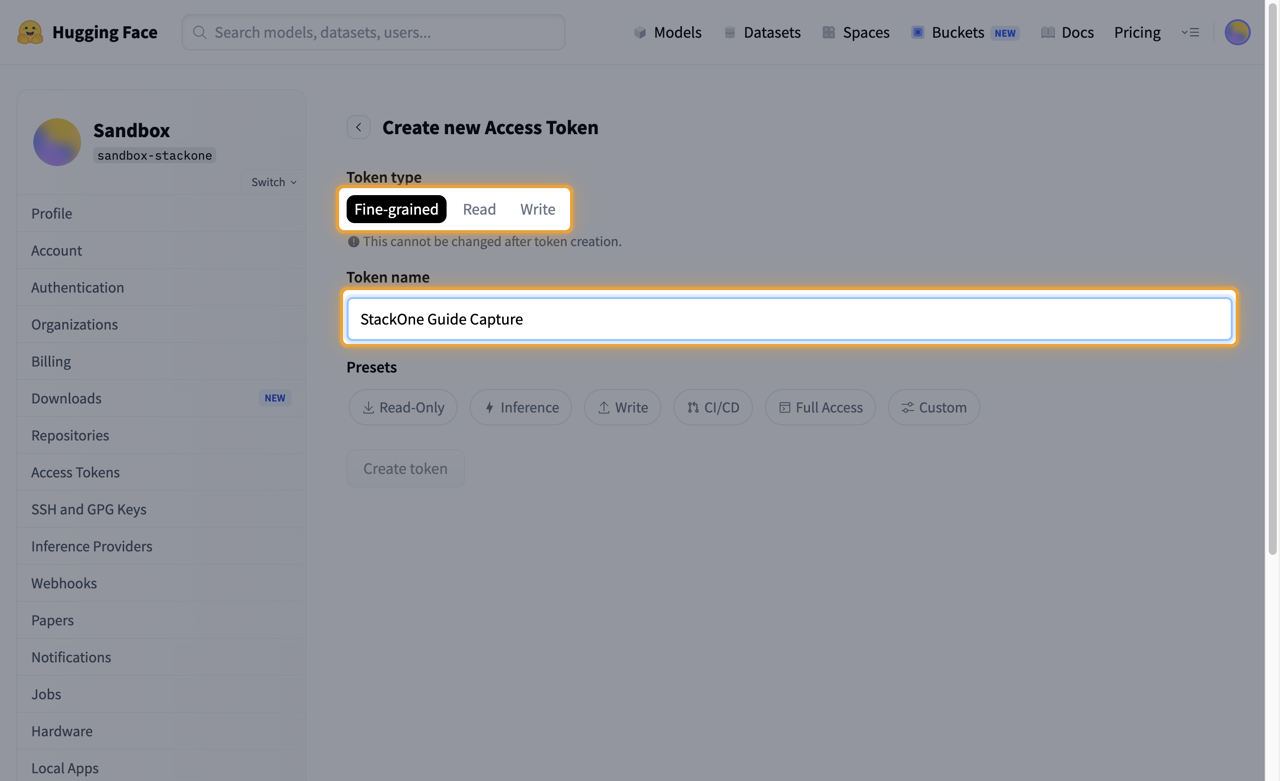Open Profile settings in sidebar
This screenshot has height=781, width=1280.
(161, 213)
